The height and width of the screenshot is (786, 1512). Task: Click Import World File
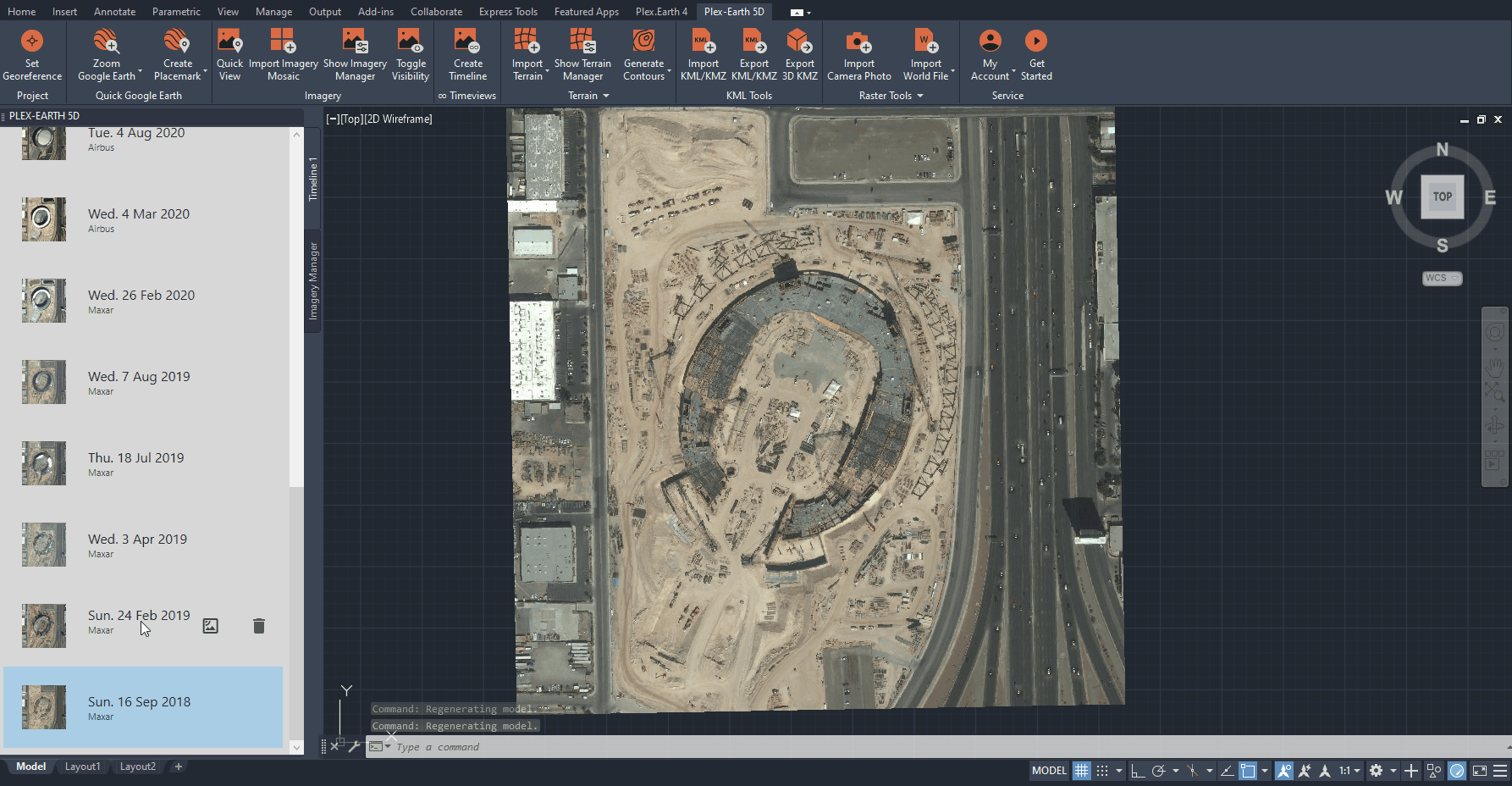tap(925, 55)
